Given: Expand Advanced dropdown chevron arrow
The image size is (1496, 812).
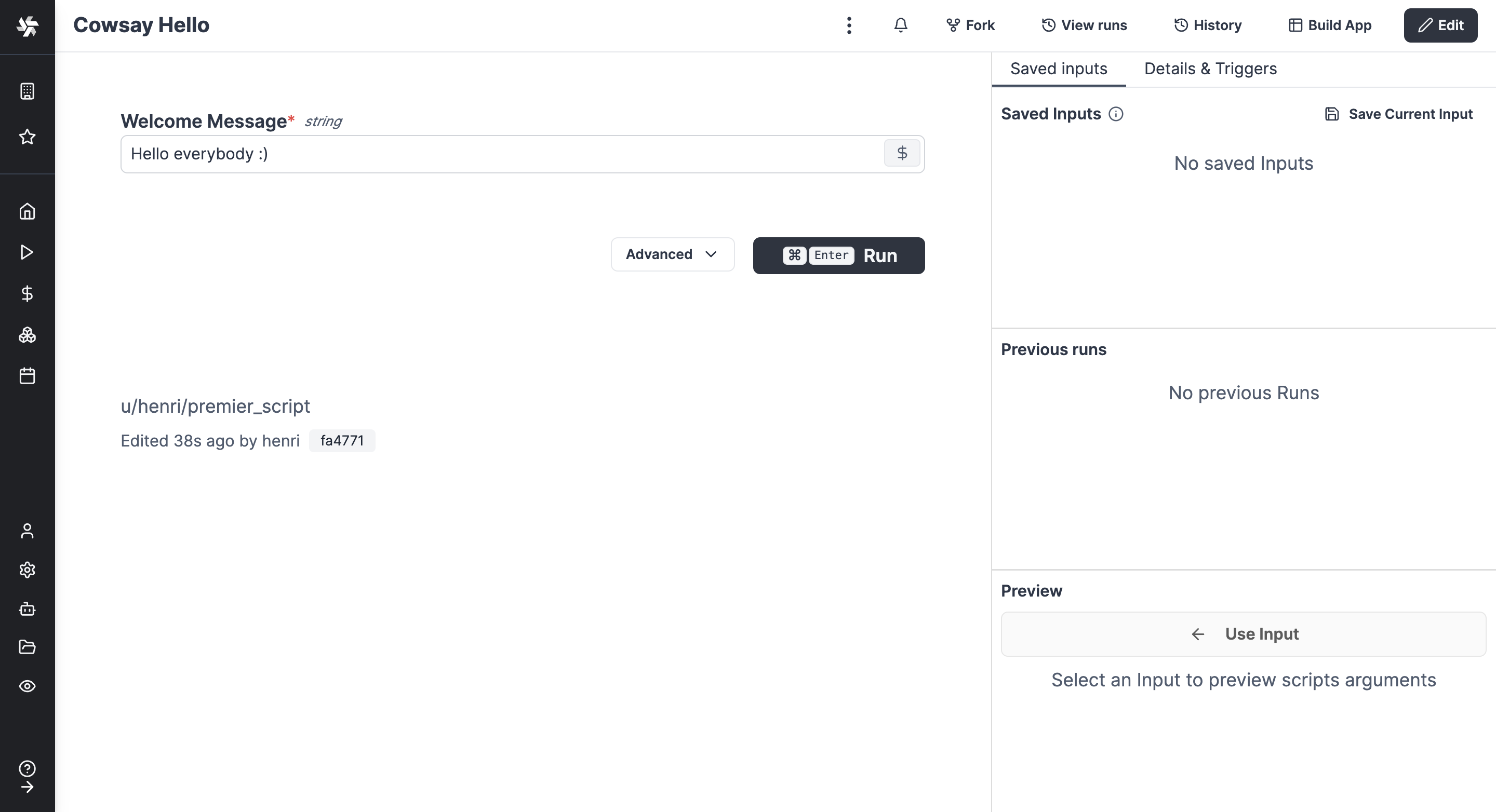Looking at the screenshot, I should click(x=711, y=254).
